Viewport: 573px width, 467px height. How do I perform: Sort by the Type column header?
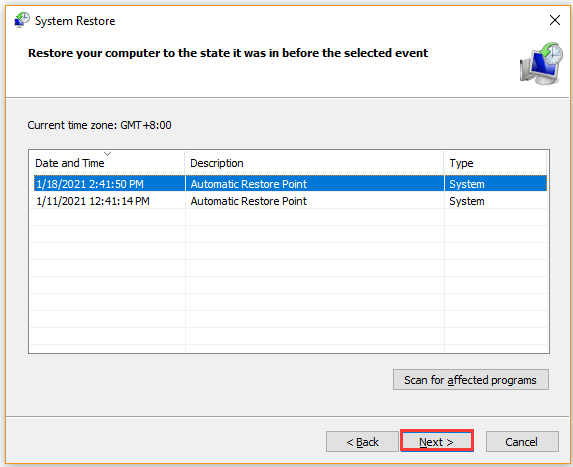point(496,163)
